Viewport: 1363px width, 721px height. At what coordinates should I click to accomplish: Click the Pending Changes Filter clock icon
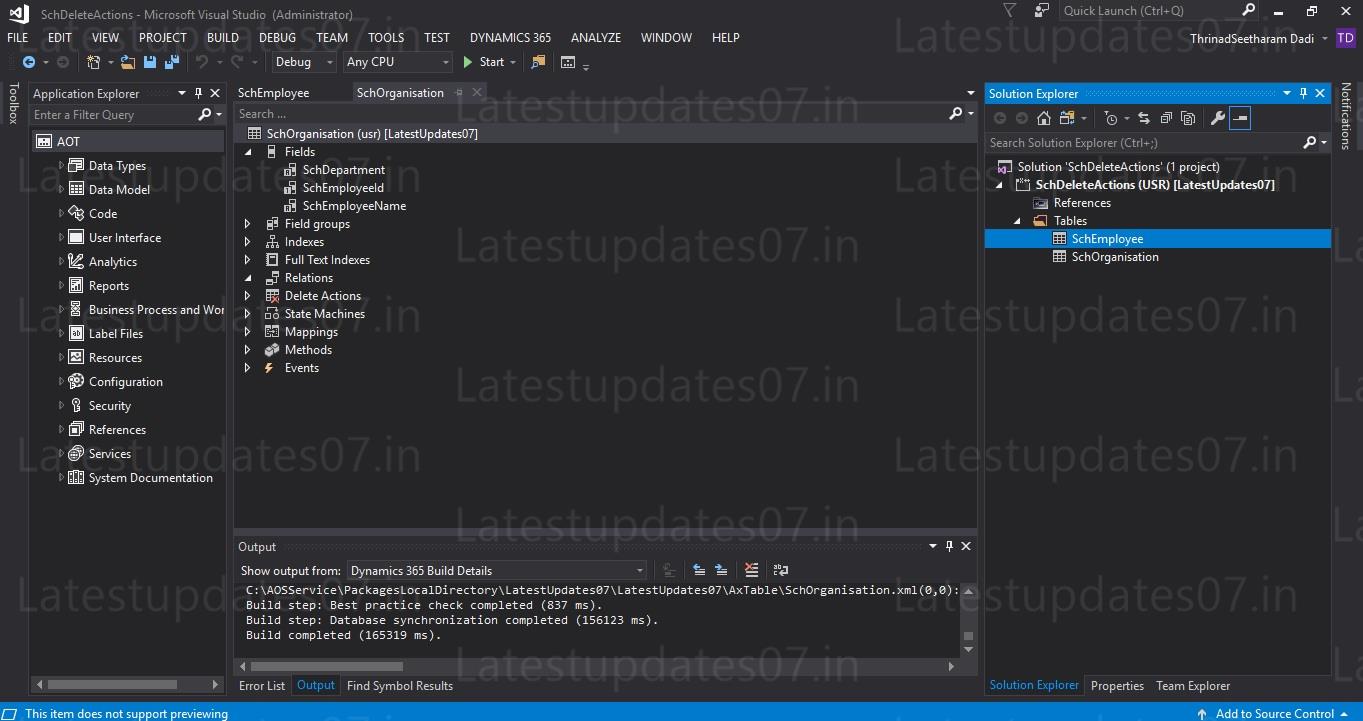tap(1111, 118)
